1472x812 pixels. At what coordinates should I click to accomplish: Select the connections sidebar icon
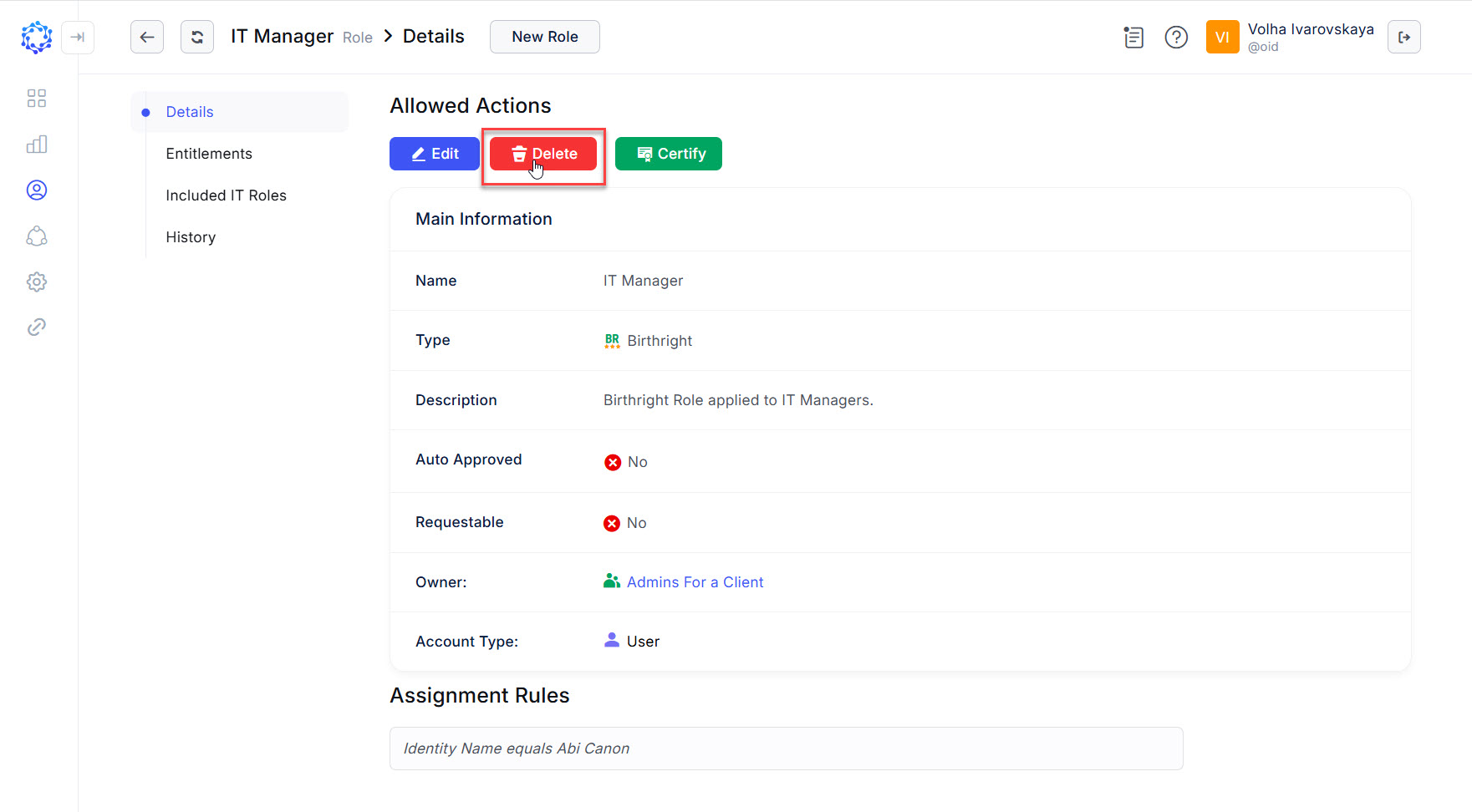[37, 236]
